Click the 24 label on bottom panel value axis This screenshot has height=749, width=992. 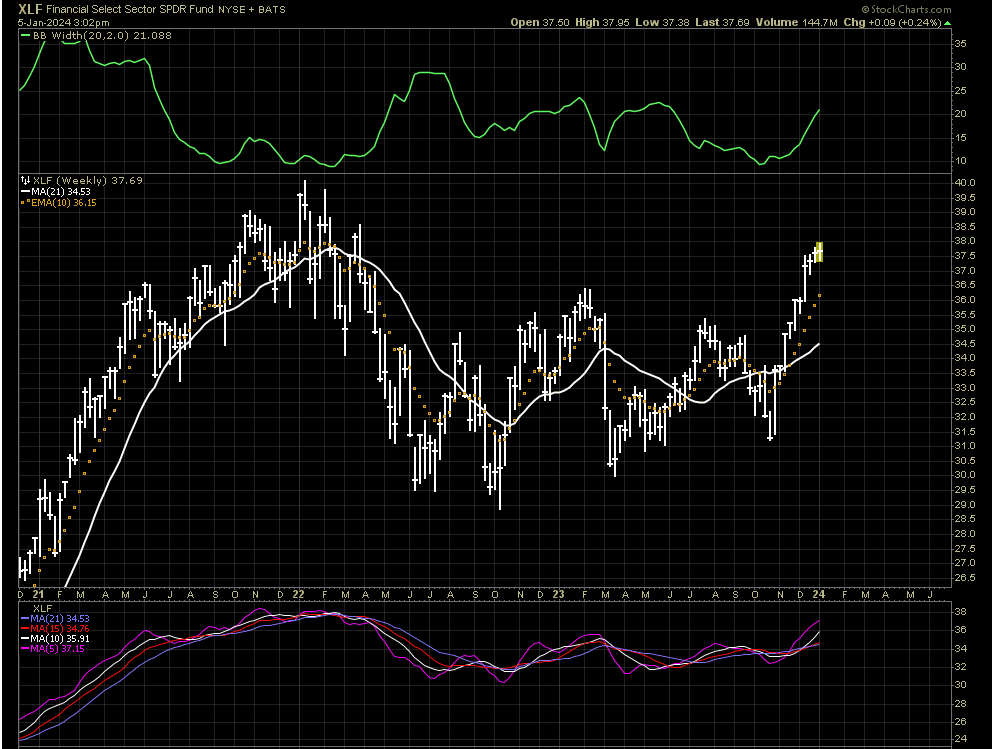[x=960, y=739]
